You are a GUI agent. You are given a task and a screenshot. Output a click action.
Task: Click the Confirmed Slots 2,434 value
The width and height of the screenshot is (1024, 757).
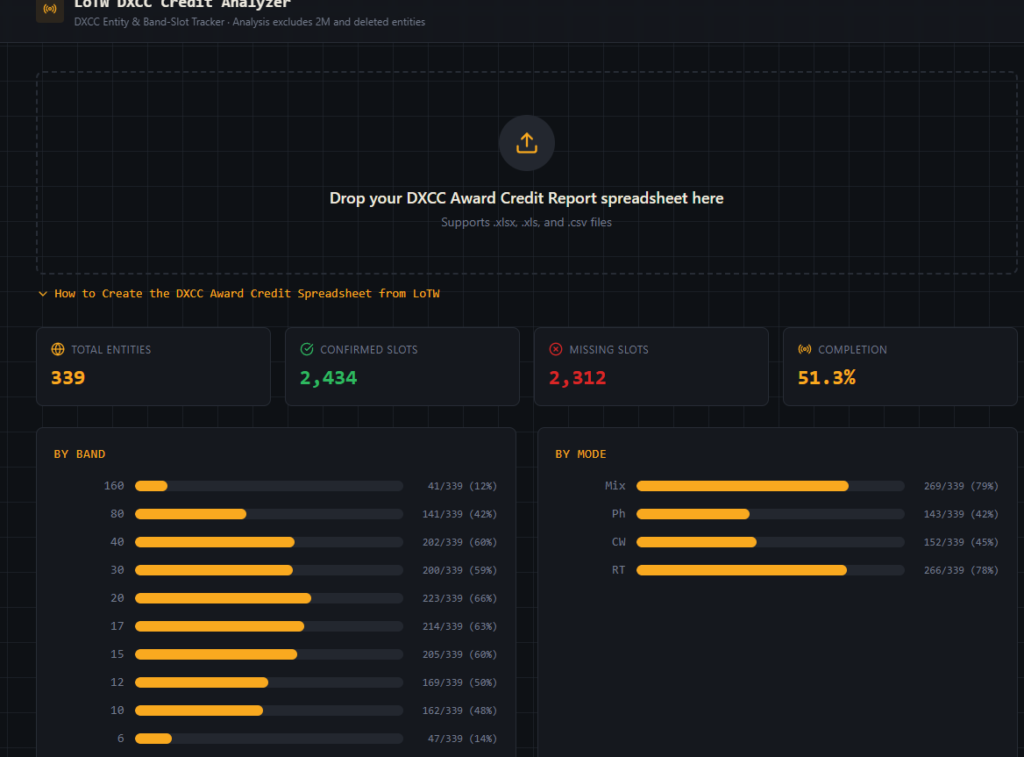(328, 378)
